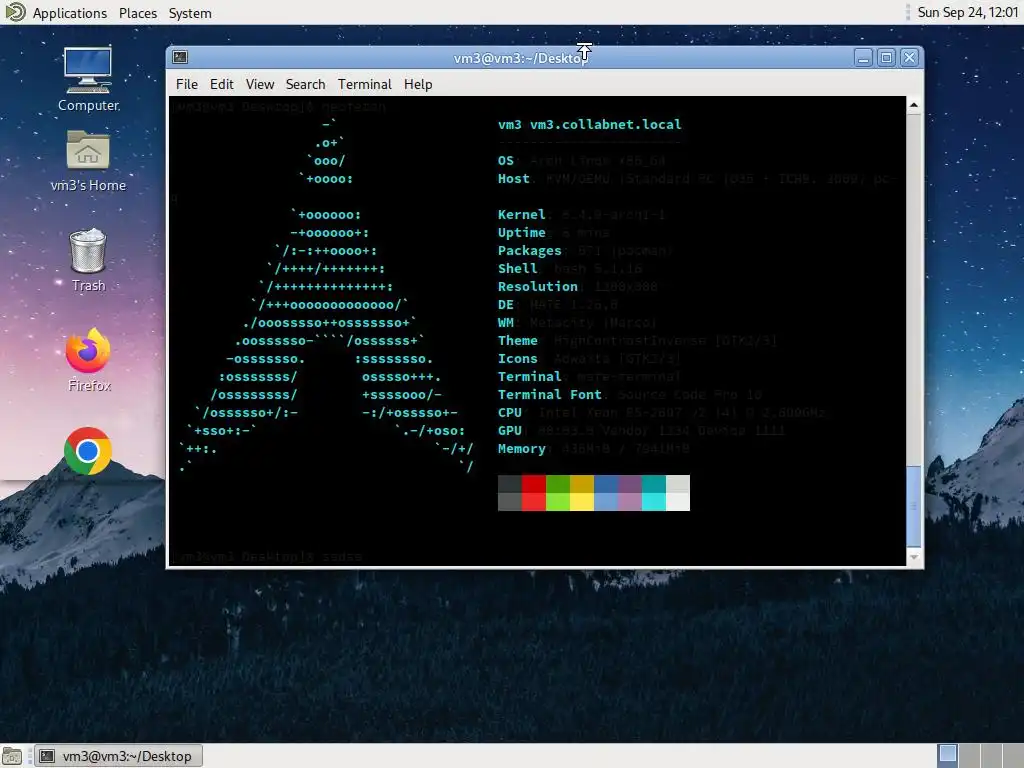Switch to the second workspace in switcher
The image size is (1024, 768).
pyautogui.click(x=969, y=756)
